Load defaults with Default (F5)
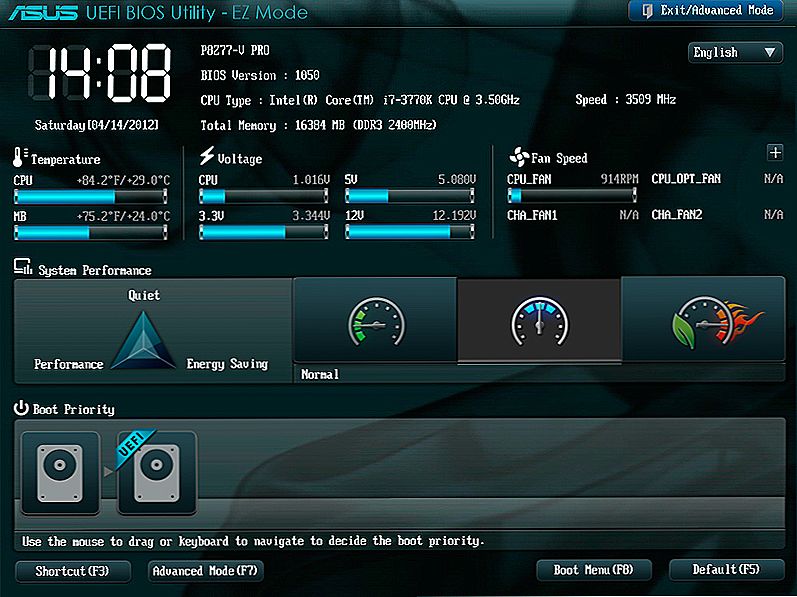 [726, 570]
